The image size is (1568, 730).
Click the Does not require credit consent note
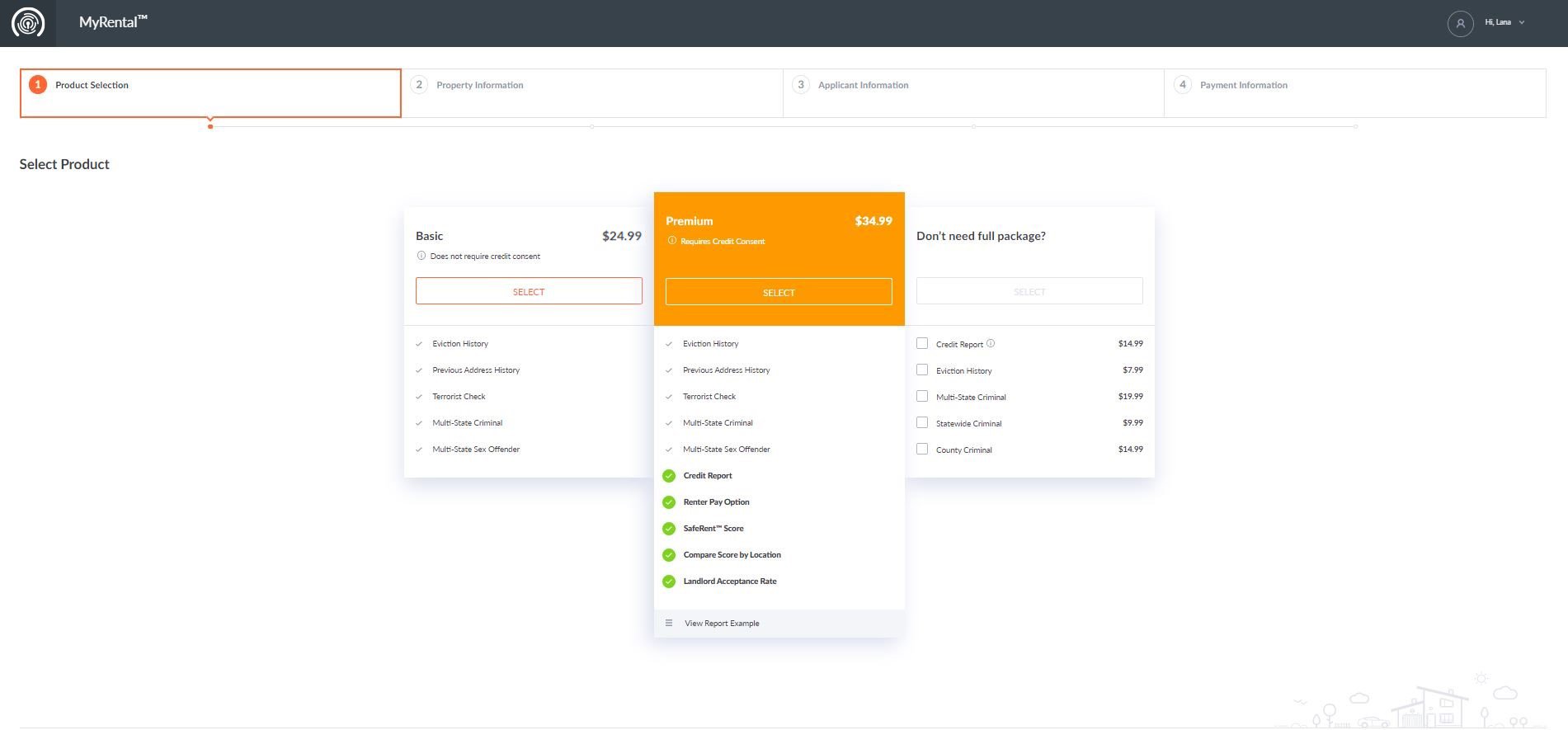click(x=485, y=257)
